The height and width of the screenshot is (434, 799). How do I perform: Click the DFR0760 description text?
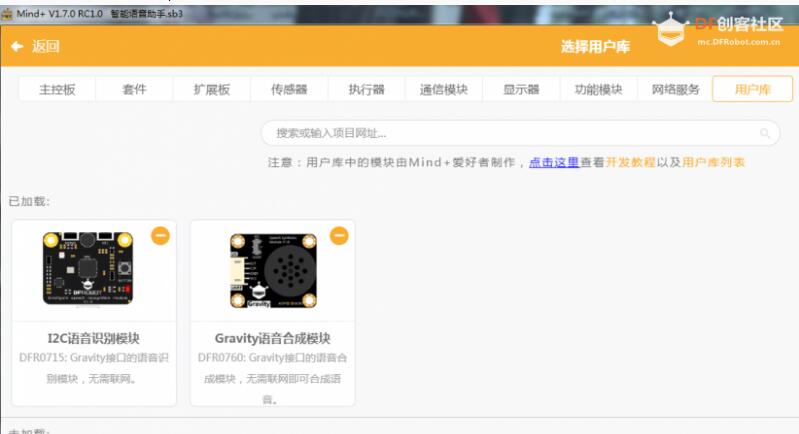click(x=273, y=378)
